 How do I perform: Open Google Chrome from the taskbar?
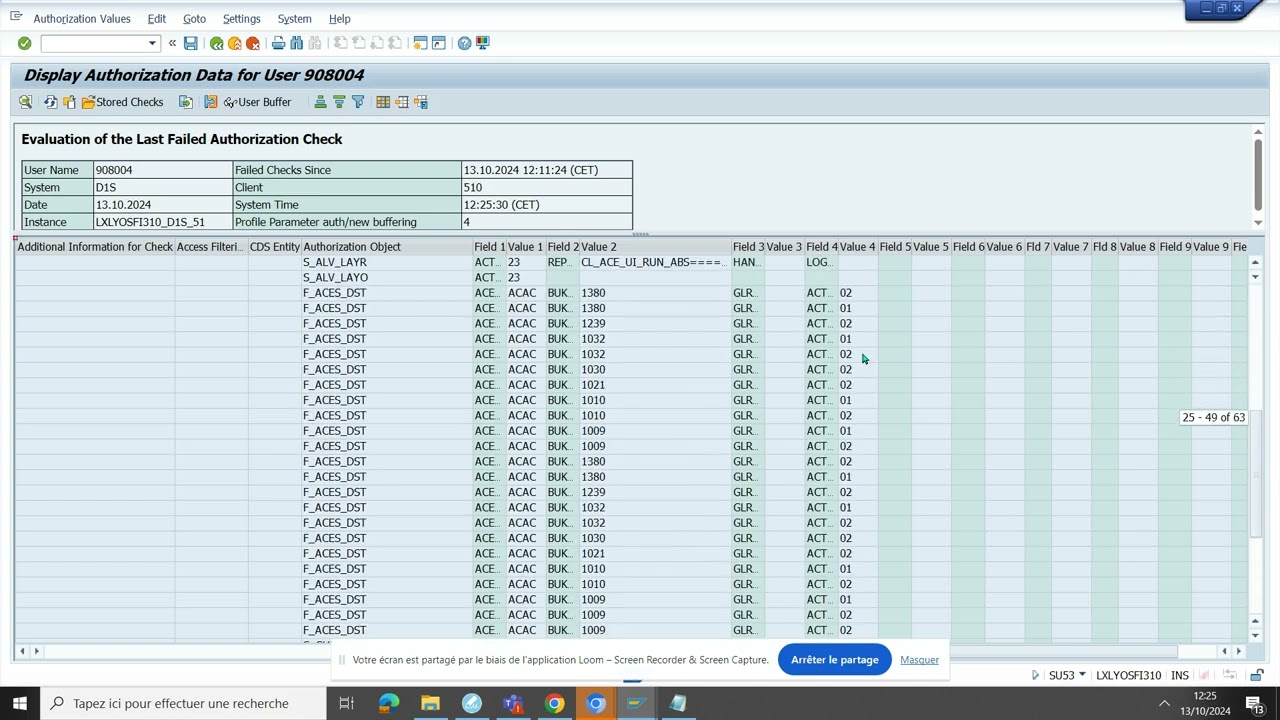click(554, 703)
